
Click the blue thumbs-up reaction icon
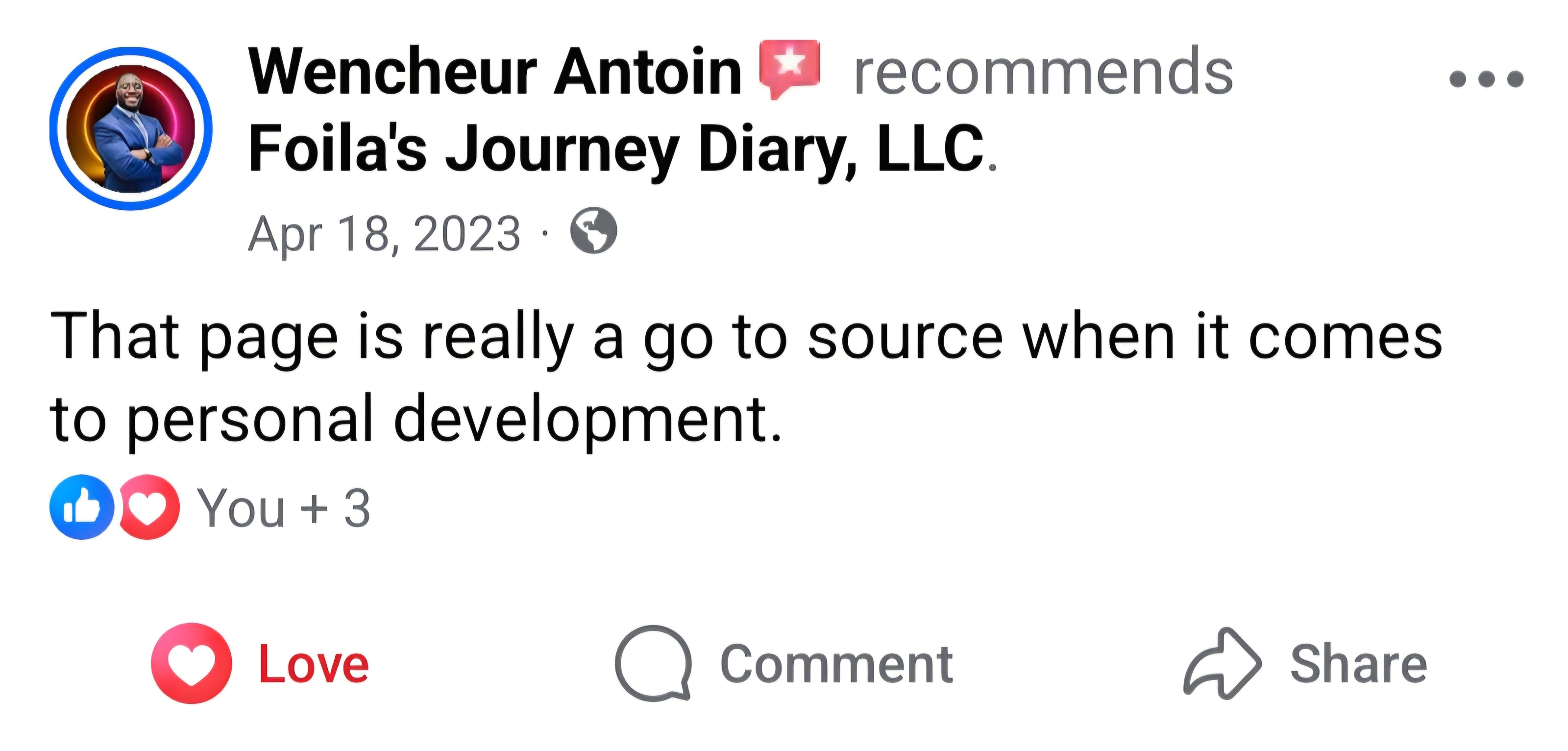[x=81, y=507]
